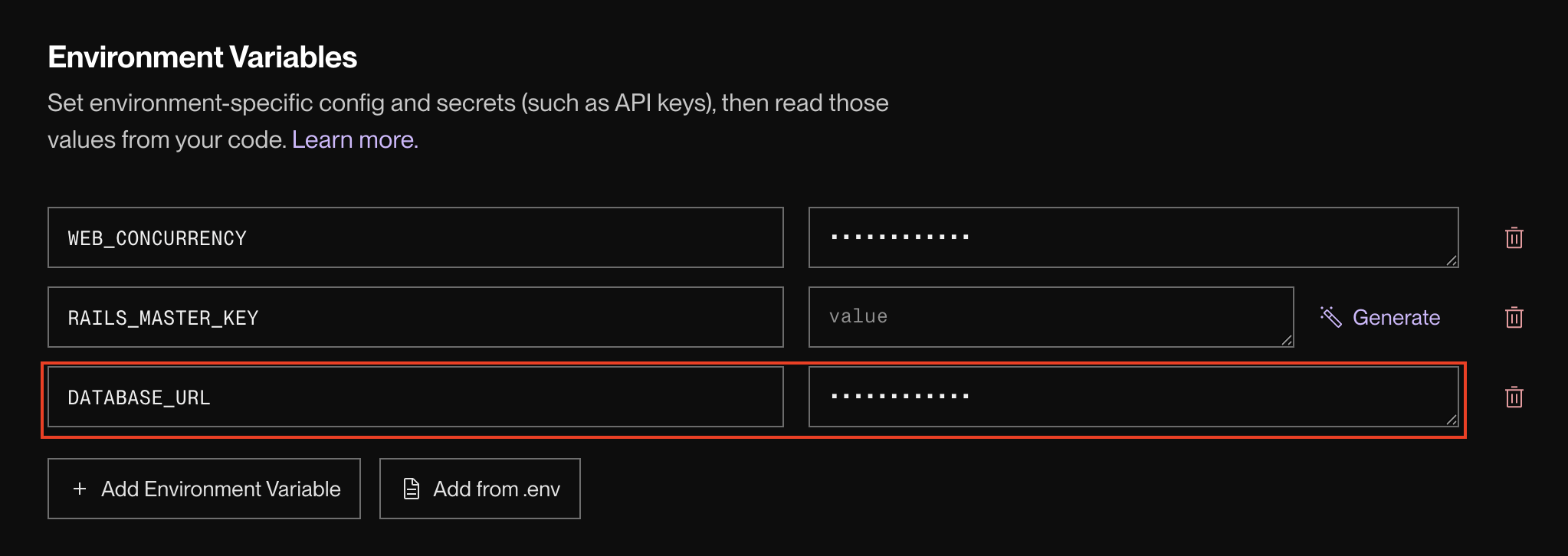Click the plus icon for adding variable

(x=80, y=489)
